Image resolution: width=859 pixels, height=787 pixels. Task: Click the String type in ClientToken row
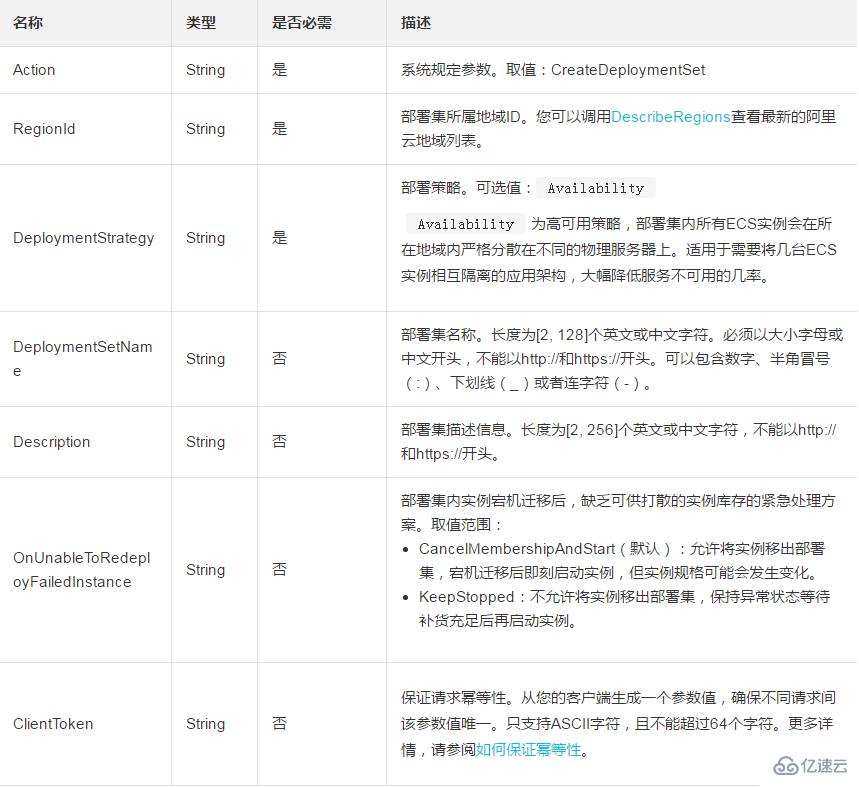[x=205, y=724]
